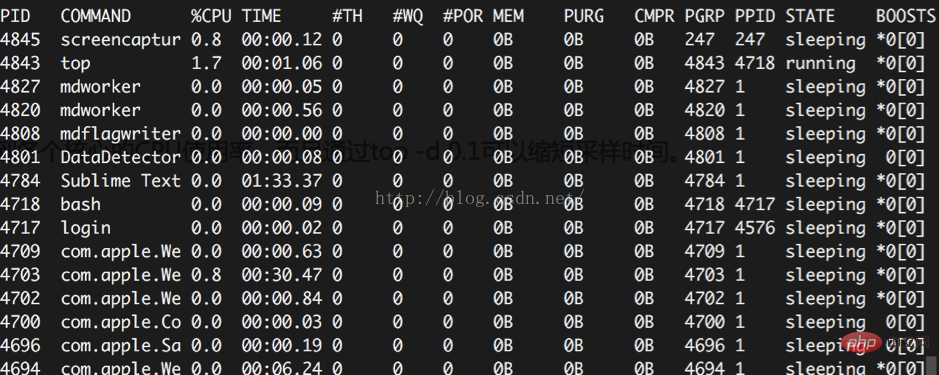Click the PGRP column header

coord(704,16)
